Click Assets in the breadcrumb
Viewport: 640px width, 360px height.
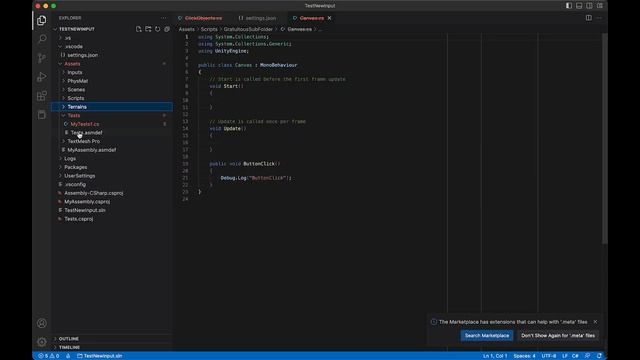coord(187,29)
